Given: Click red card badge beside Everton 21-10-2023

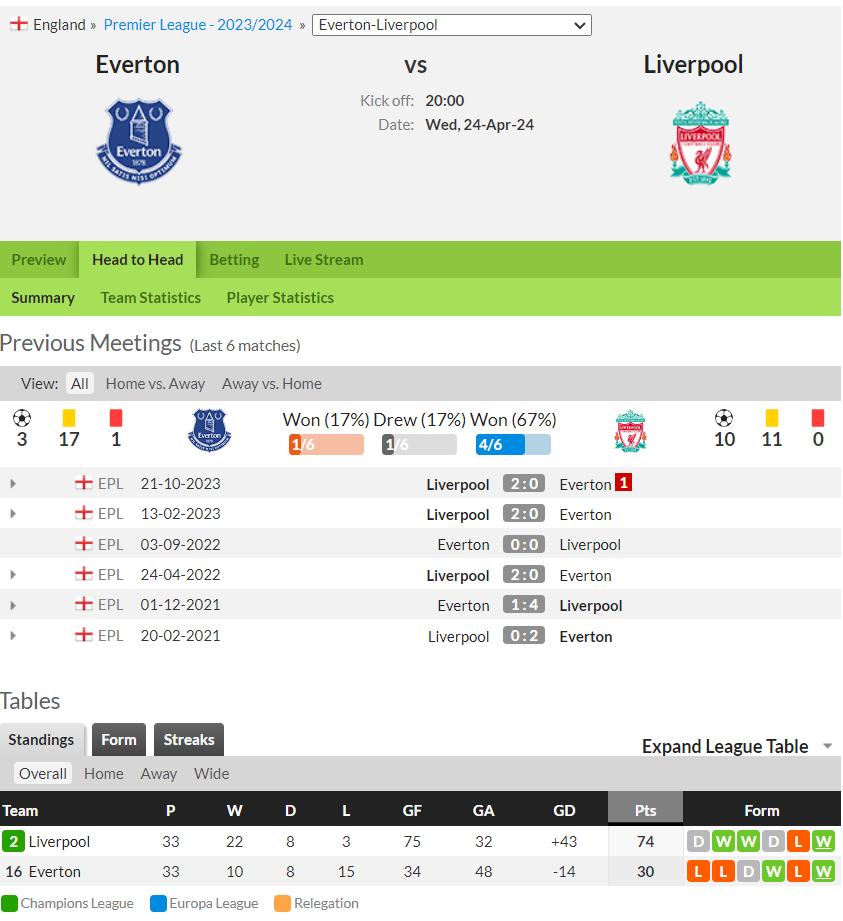Looking at the screenshot, I should [x=623, y=483].
